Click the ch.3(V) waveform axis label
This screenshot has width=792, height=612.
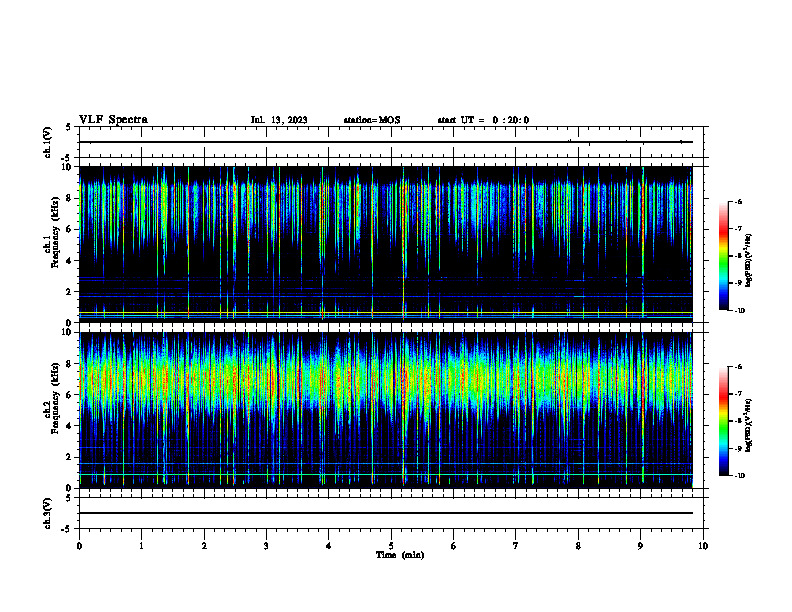(x=47, y=514)
